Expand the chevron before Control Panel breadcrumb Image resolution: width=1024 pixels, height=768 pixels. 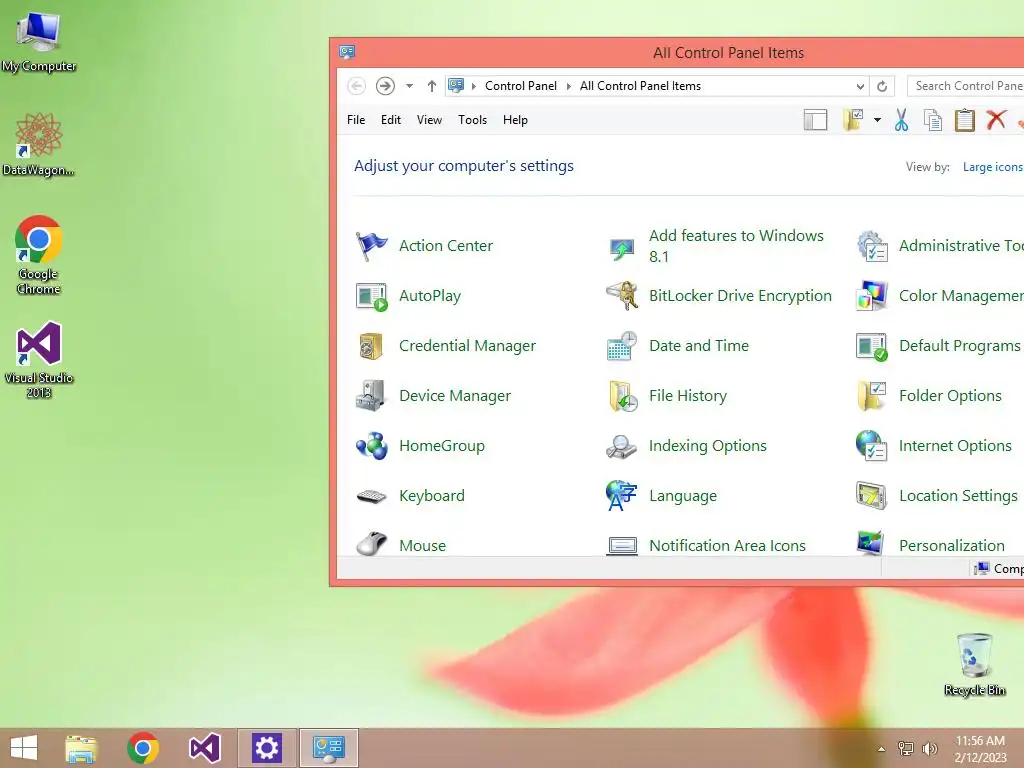tap(473, 86)
